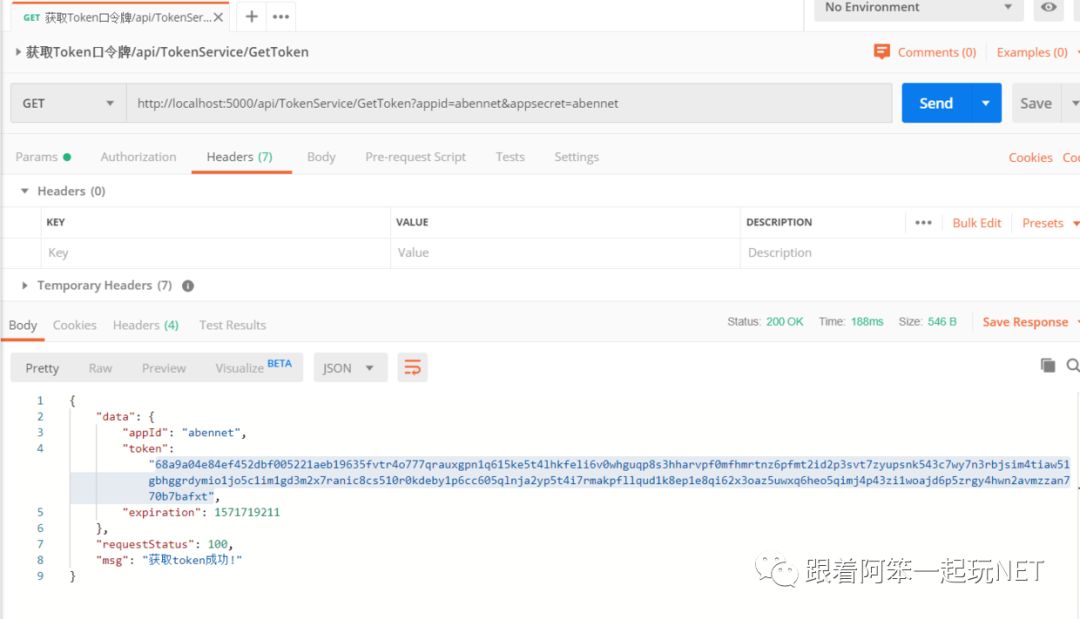Click the comments speech bubble icon
This screenshot has height=619, width=1080.
(882, 52)
